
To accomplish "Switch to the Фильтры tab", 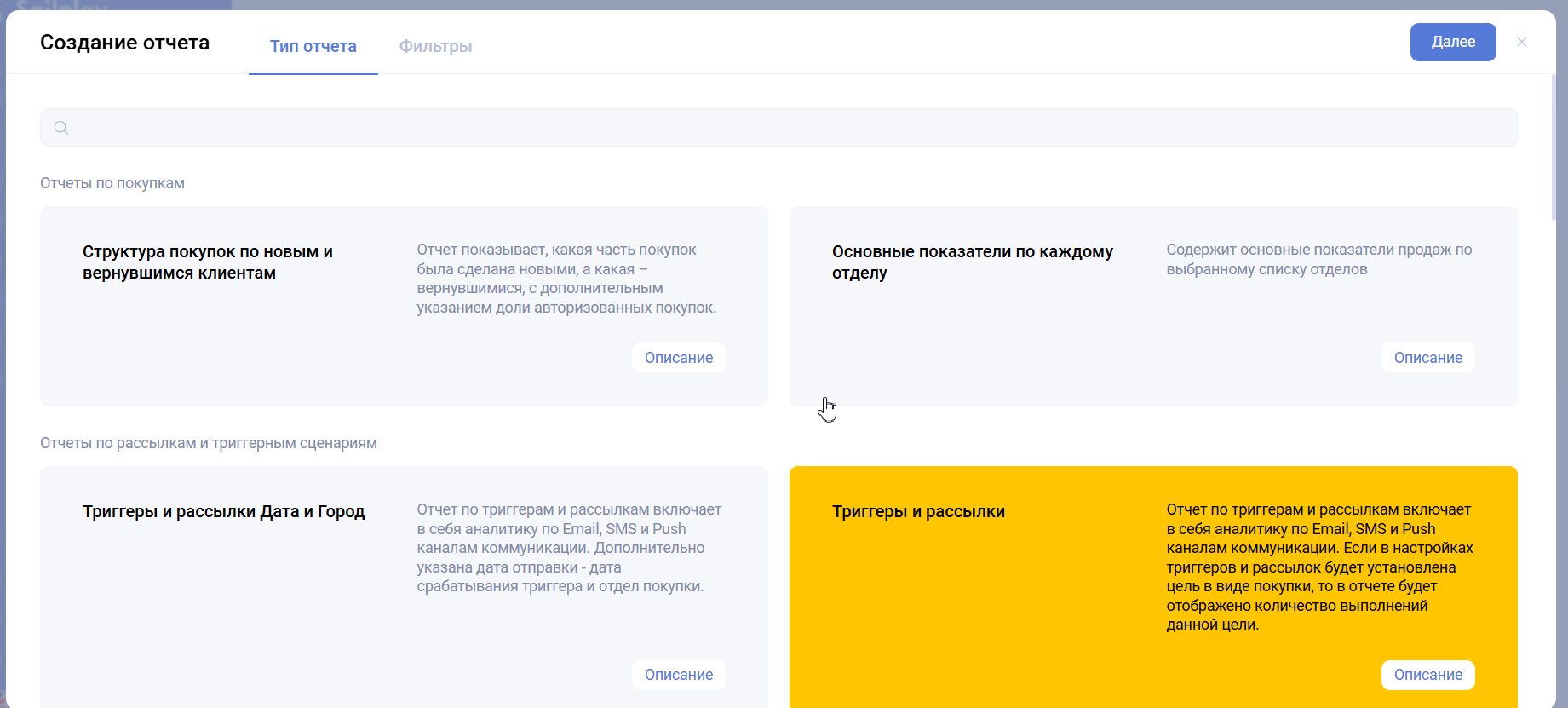I will coord(435,46).
